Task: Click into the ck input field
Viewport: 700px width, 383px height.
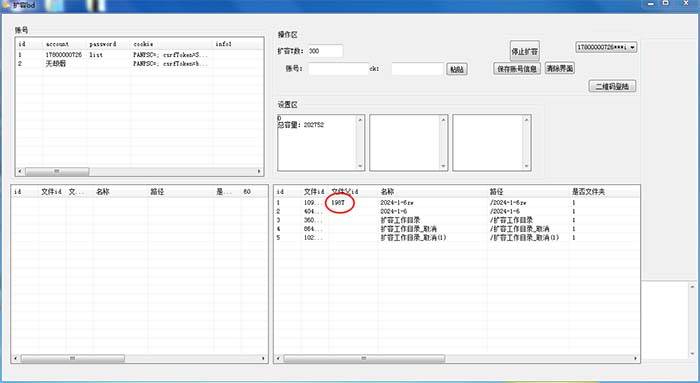Action: [418, 69]
